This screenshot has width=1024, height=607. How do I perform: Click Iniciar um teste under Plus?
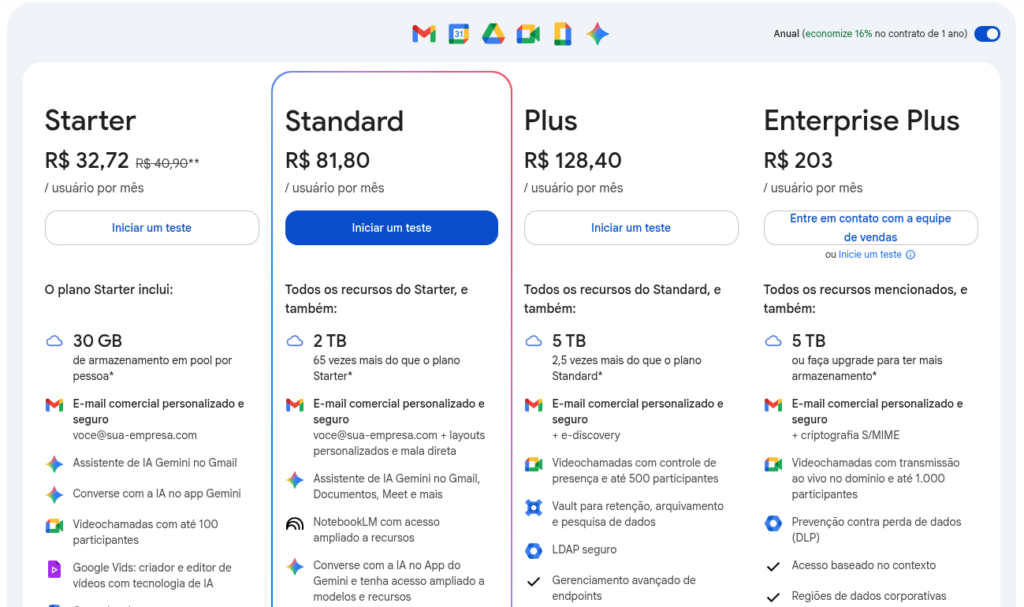[631, 227]
